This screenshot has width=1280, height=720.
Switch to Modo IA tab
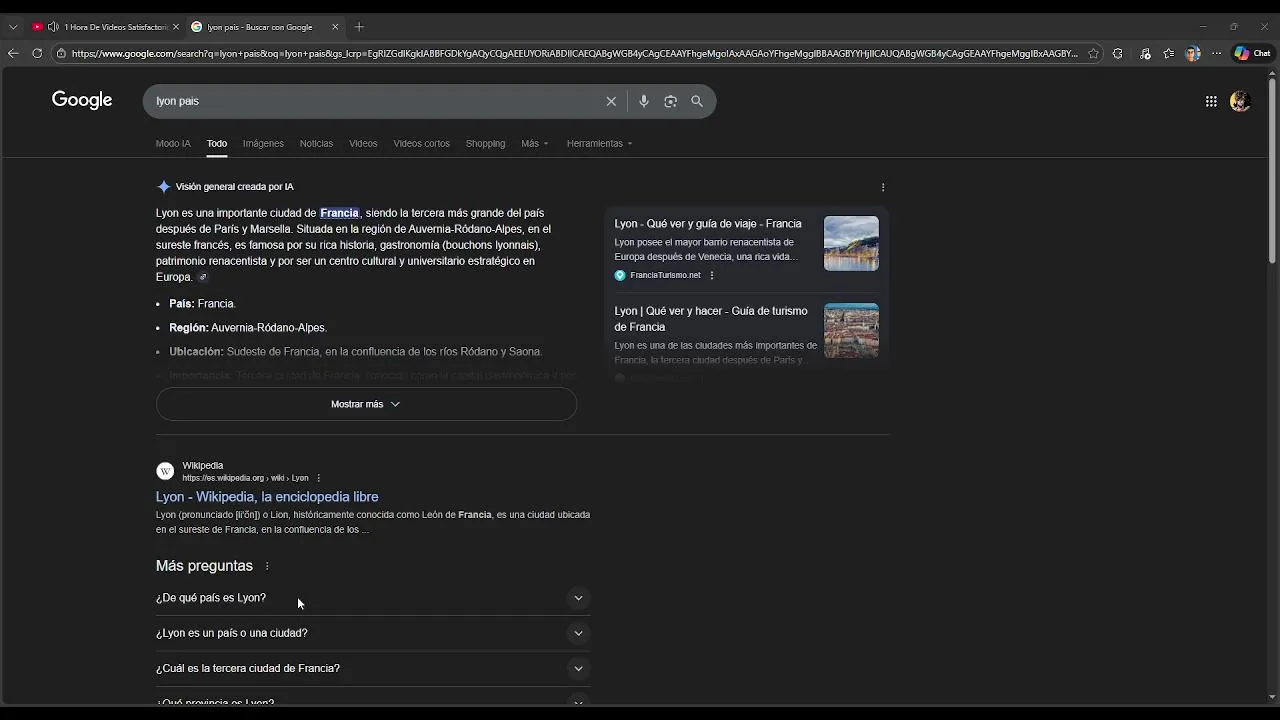pyautogui.click(x=173, y=144)
